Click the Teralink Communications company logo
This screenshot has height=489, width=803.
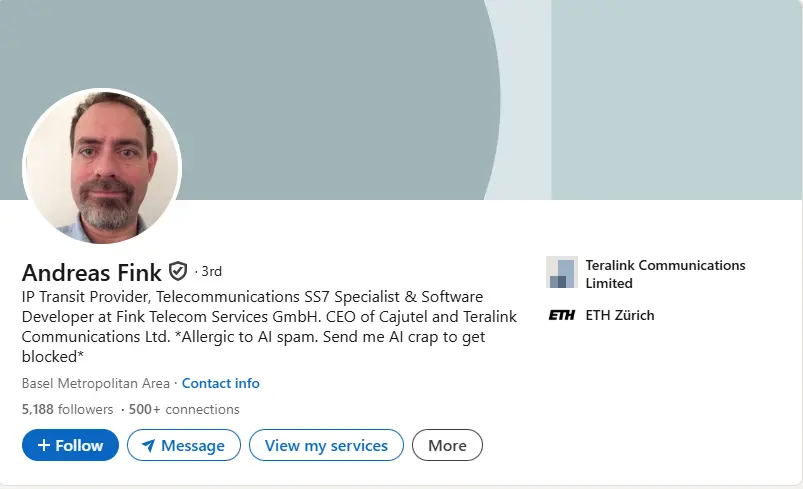point(561,273)
